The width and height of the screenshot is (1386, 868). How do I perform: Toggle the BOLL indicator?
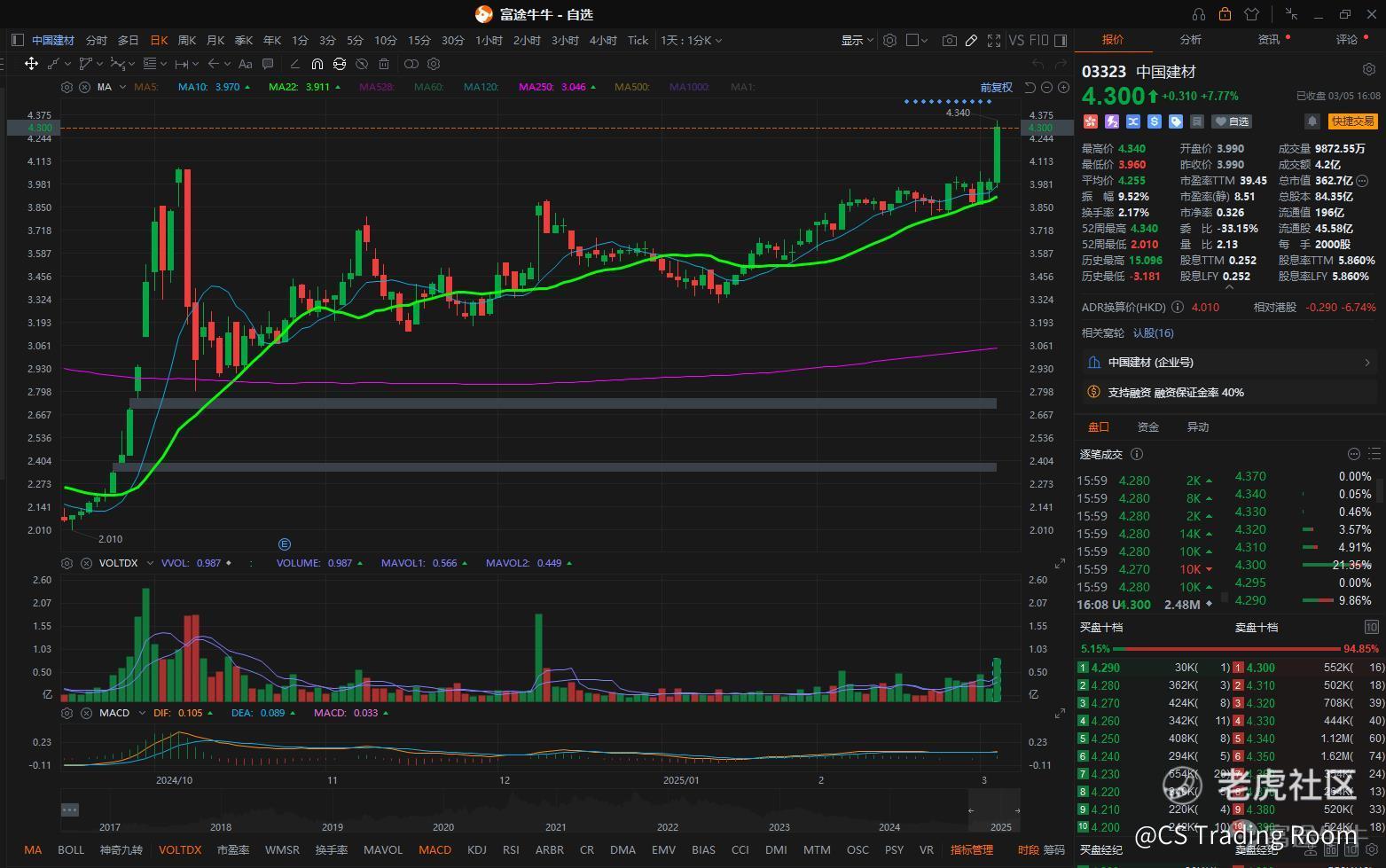point(71,849)
